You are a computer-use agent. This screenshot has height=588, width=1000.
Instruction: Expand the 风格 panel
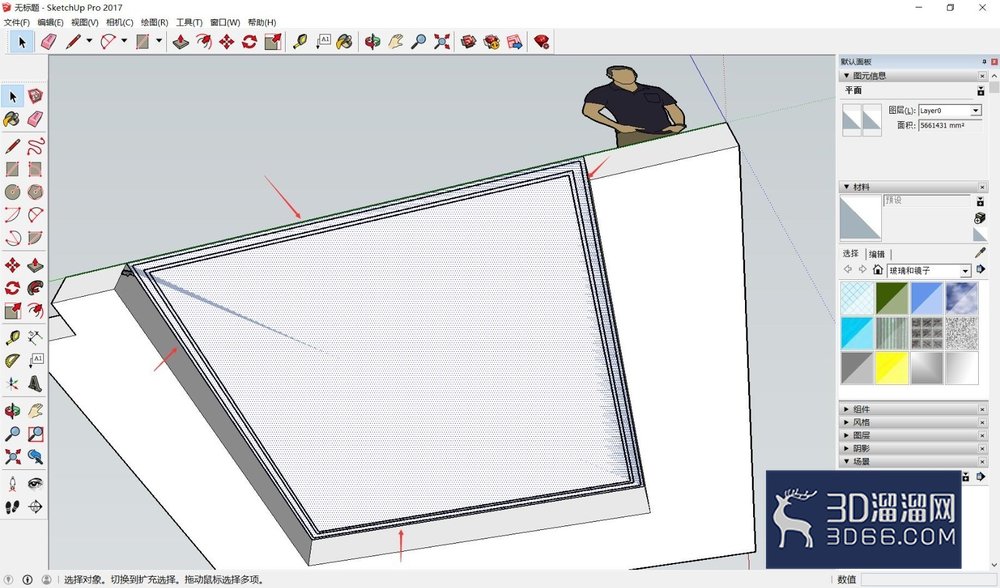[x=846, y=422]
